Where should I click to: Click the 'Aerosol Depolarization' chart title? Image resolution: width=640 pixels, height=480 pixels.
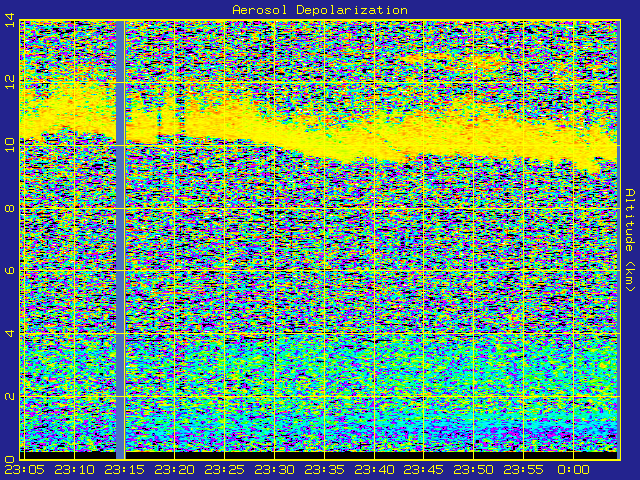(320, 10)
